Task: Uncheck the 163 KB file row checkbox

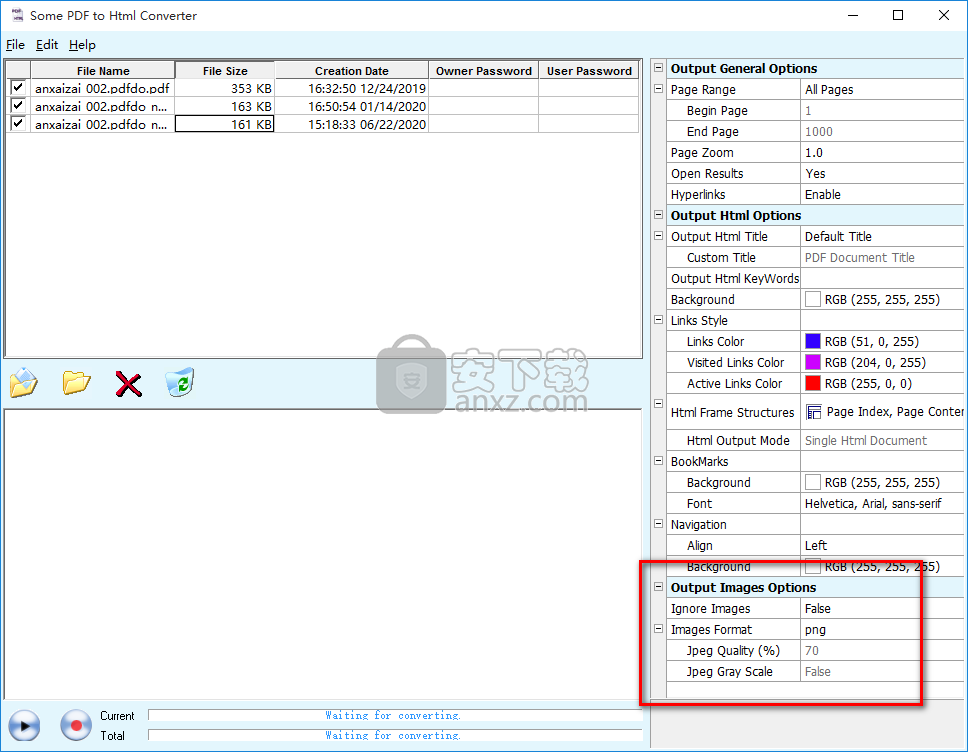Action: coord(18,106)
